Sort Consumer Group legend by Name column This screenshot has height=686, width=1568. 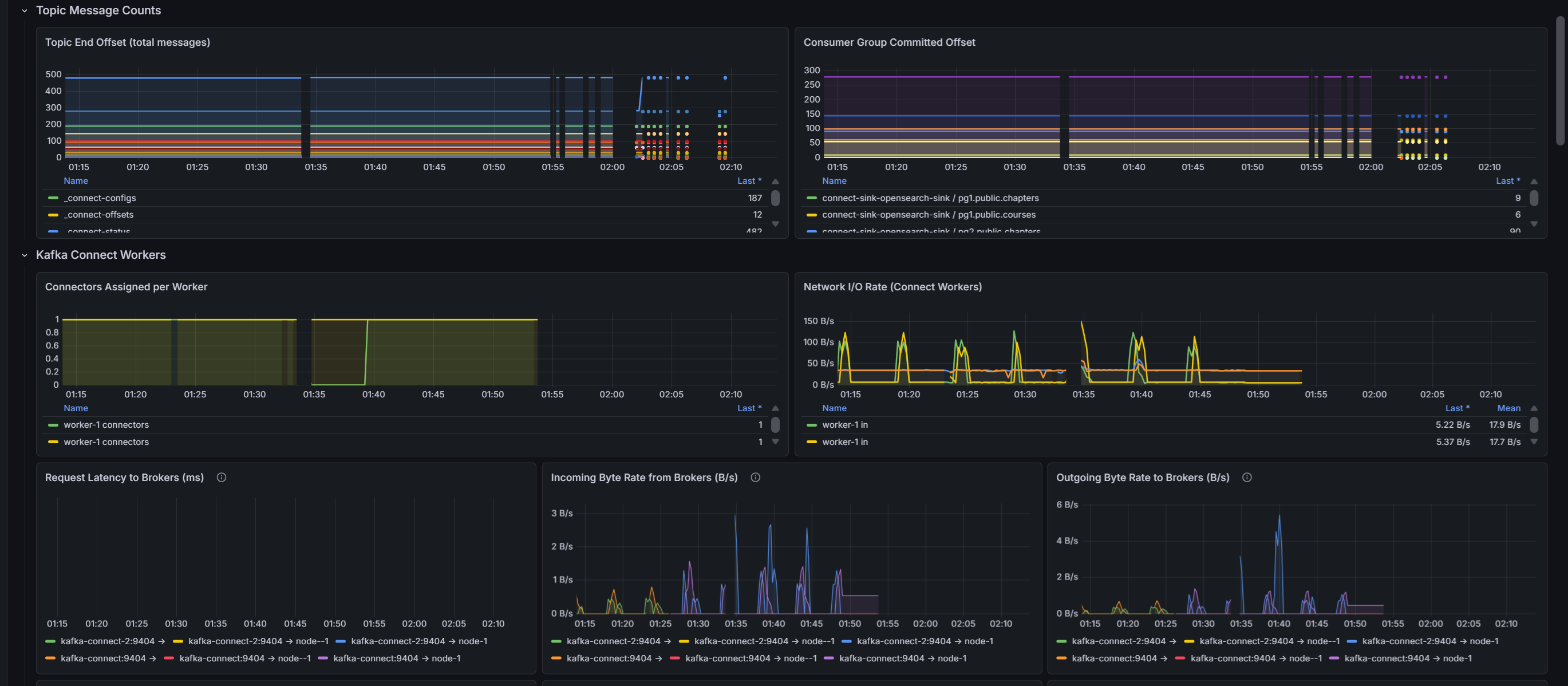click(x=835, y=181)
